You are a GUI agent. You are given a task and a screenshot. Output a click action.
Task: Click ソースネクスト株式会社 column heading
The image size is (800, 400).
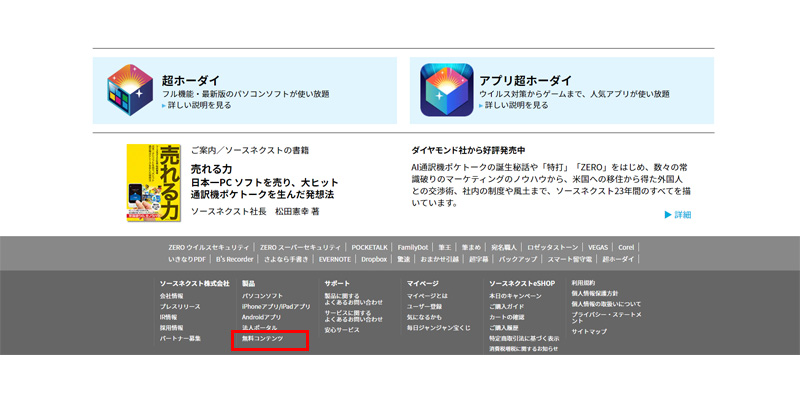point(194,283)
